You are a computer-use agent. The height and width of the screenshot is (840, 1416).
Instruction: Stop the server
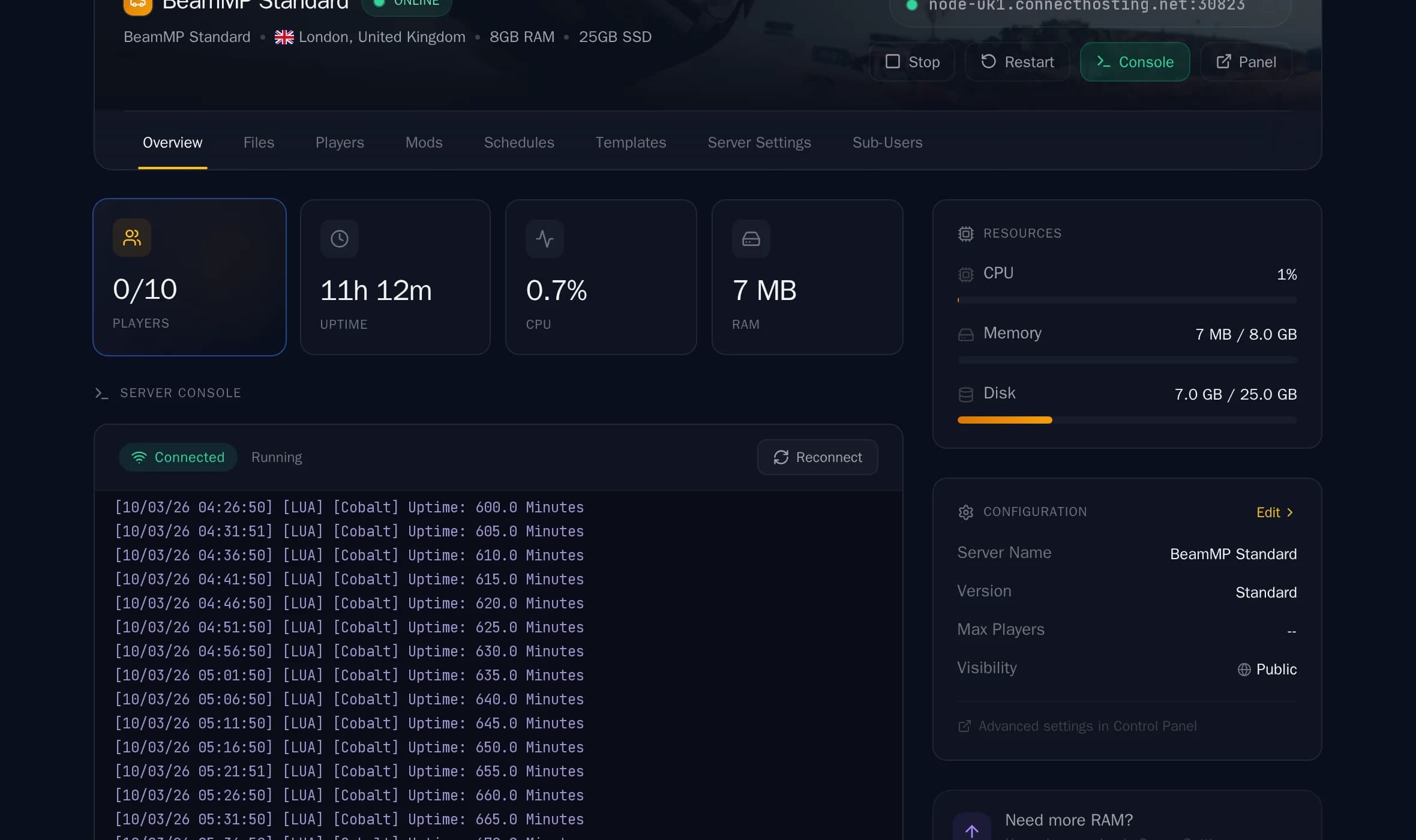pyautogui.click(x=911, y=61)
